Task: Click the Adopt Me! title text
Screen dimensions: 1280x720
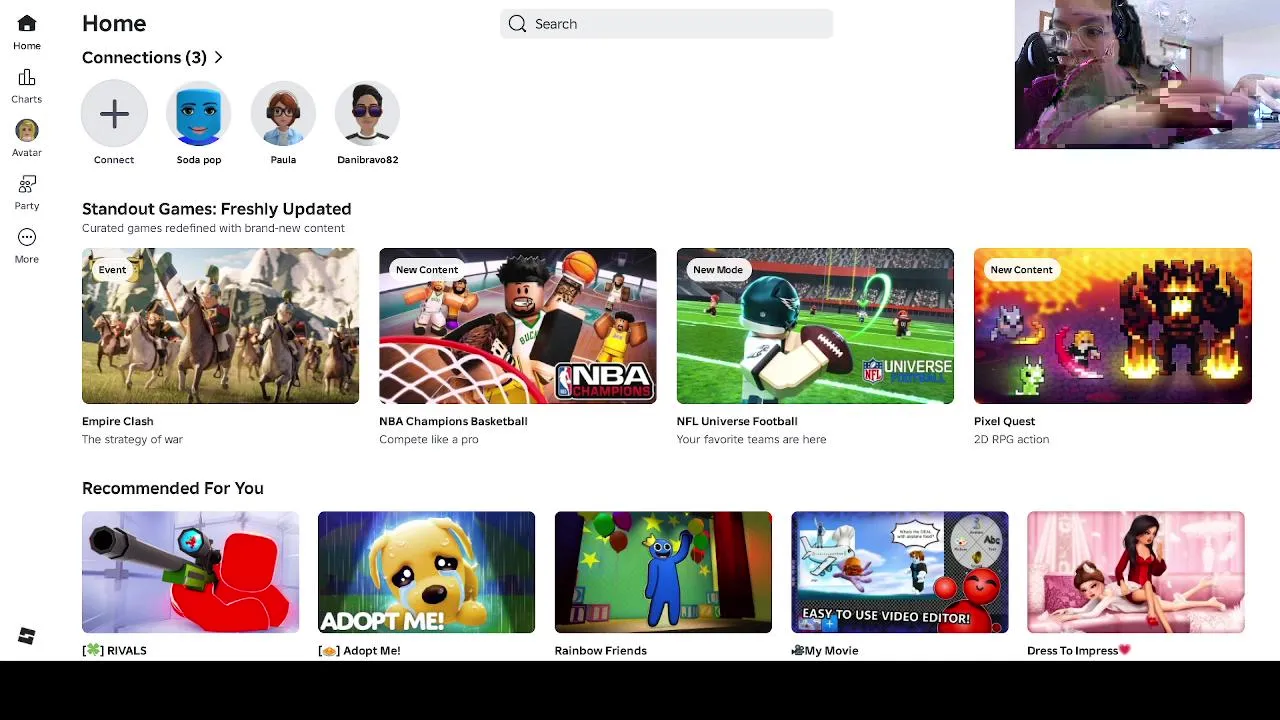Action: [359, 650]
